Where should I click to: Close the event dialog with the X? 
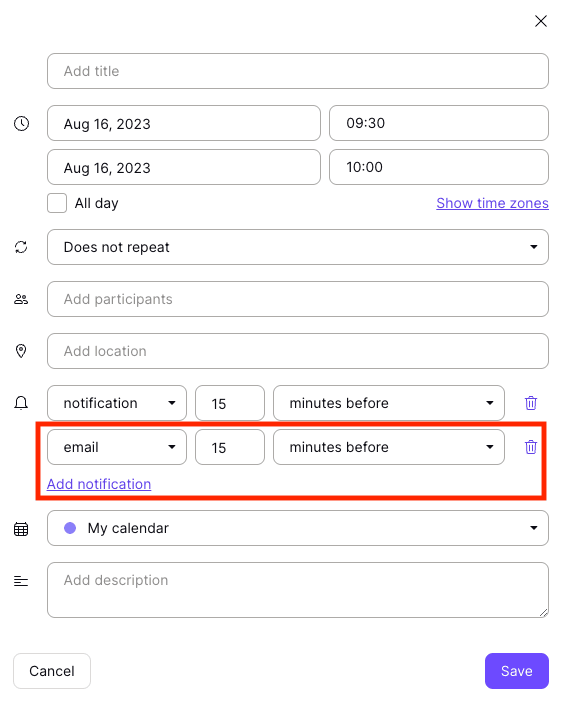pos(540,21)
